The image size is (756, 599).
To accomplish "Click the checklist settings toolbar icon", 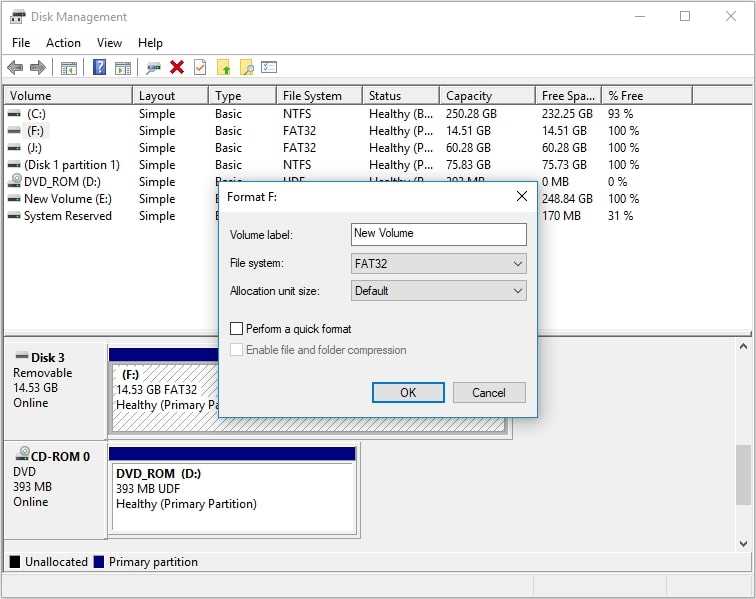I will (269, 67).
